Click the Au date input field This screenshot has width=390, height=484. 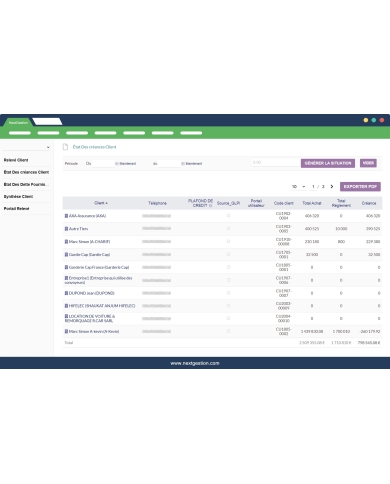tap(169, 164)
